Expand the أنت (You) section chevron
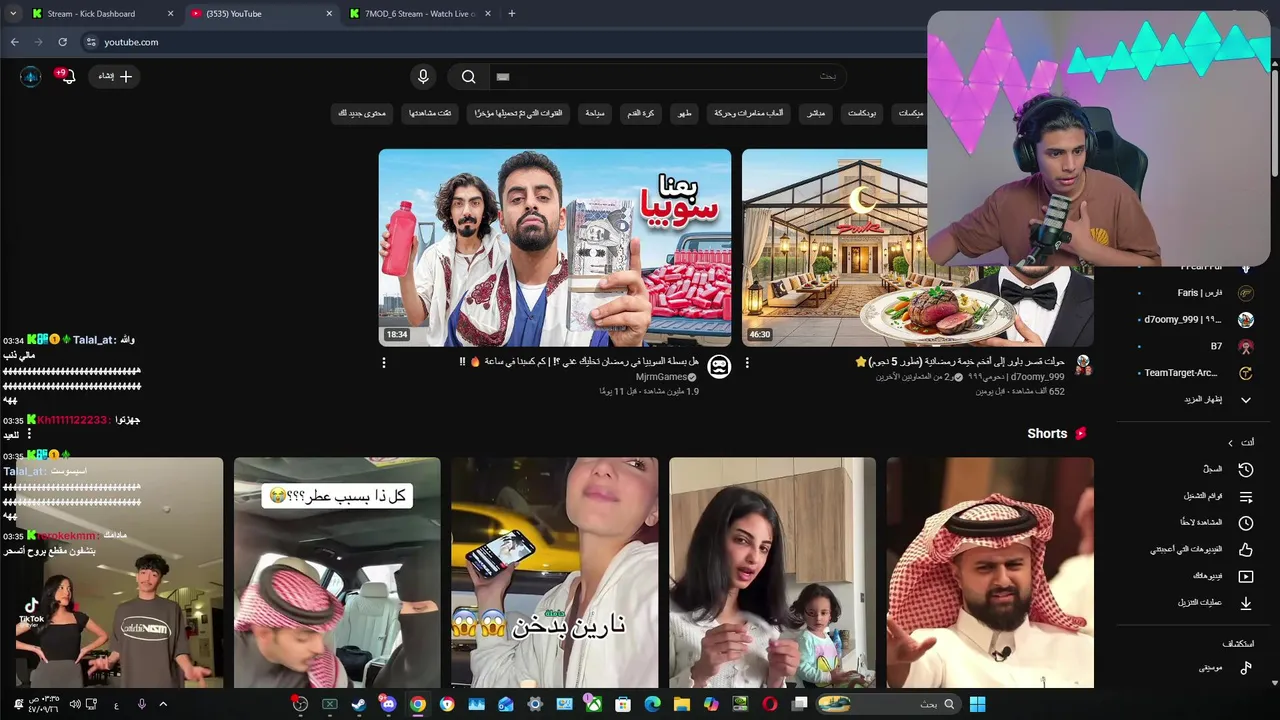This screenshot has width=1280, height=720. click(1231, 443)
